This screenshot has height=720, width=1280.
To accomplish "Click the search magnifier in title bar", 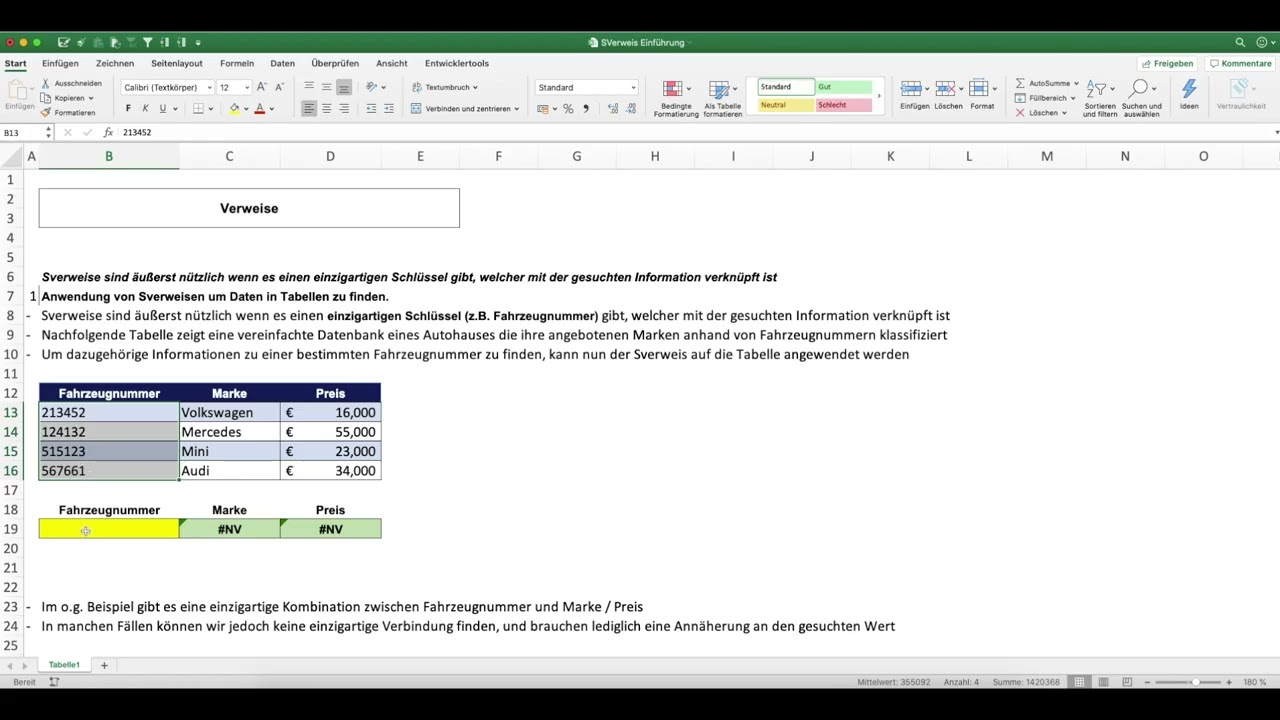I will (x=1240, y=43).
